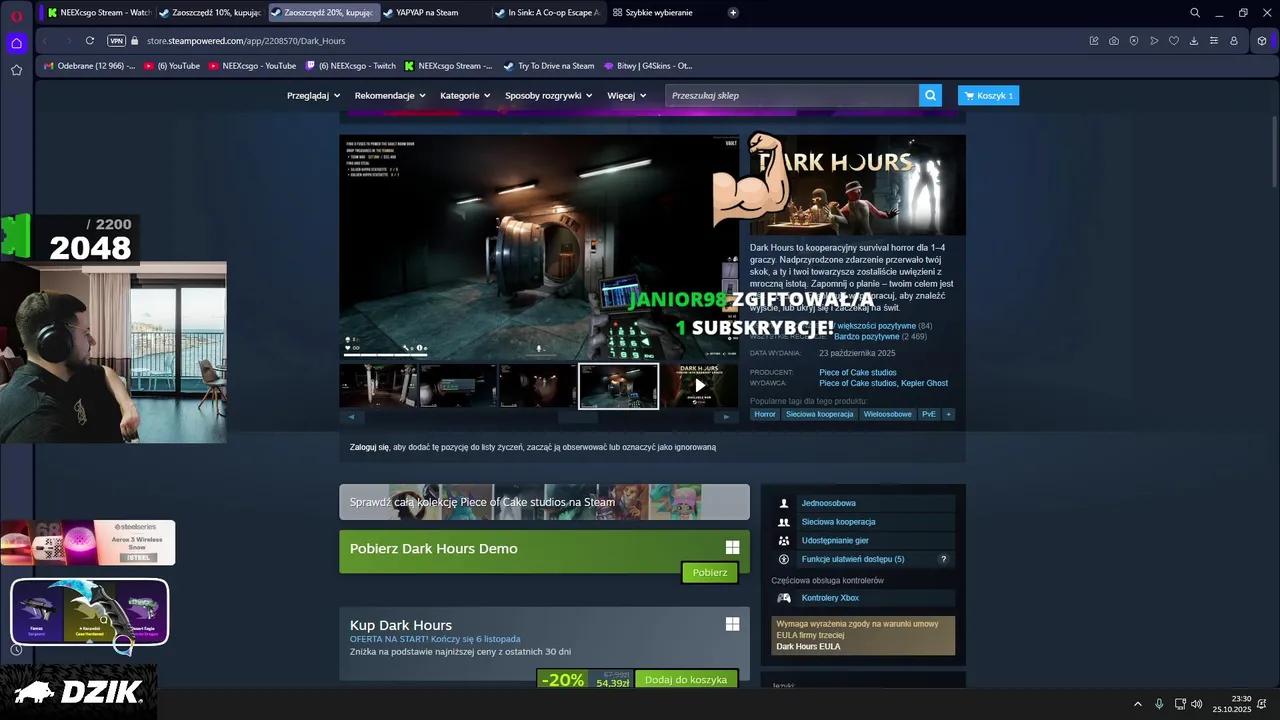Select the Sieciowa kooperacja tag
This screenshot has width=1280, height=720.
pyautogui.click(x=819, y=414)
